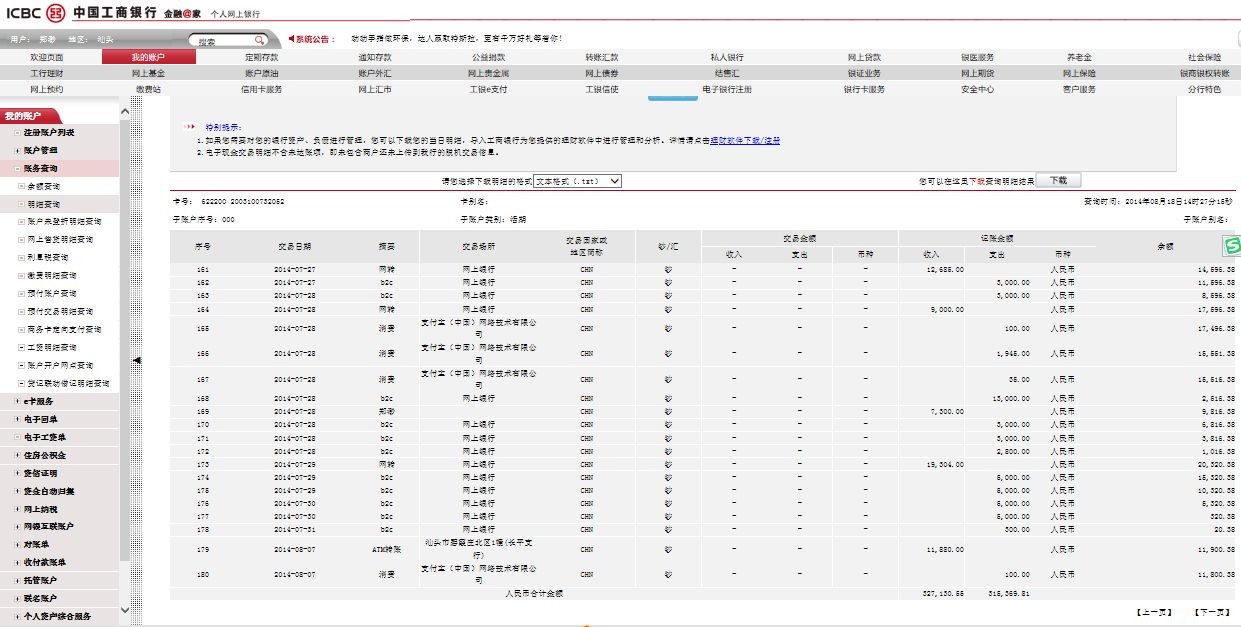The width and height of the screenshot is (1241, 627).
Task: Open the 我的账户 tab in navigation
Action: (x=148, y=57)
